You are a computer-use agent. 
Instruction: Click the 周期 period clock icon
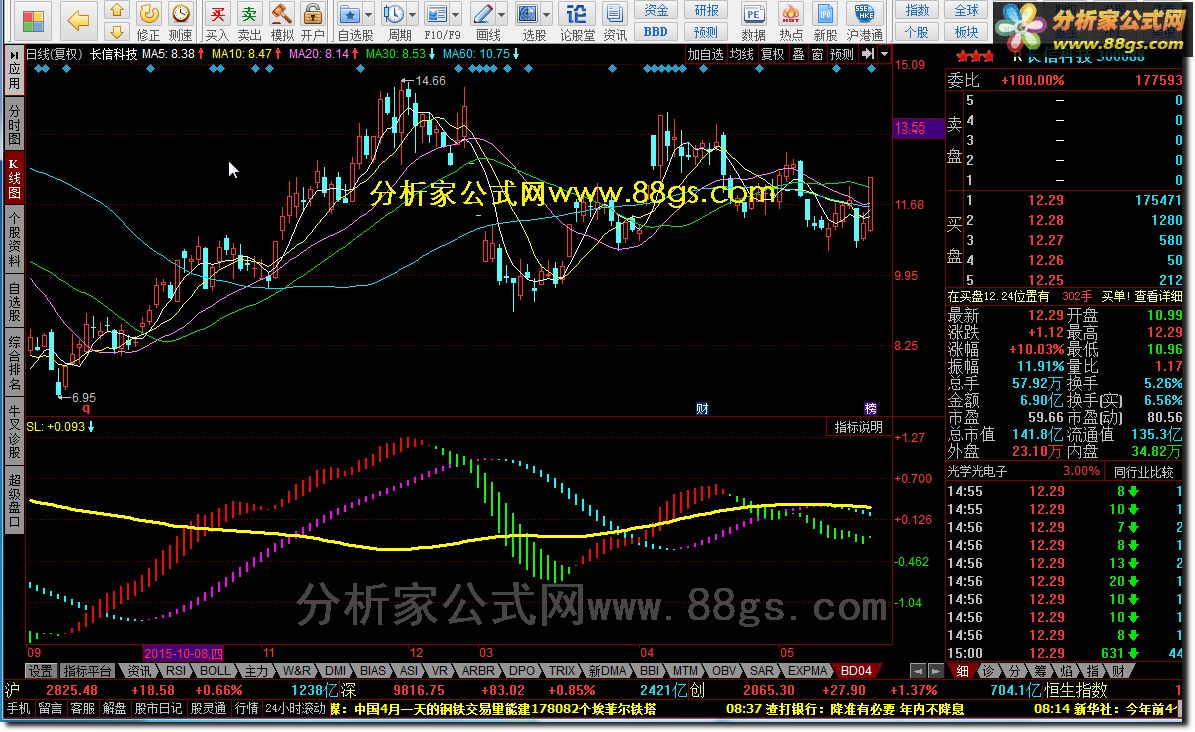click(x=394, y=14)
